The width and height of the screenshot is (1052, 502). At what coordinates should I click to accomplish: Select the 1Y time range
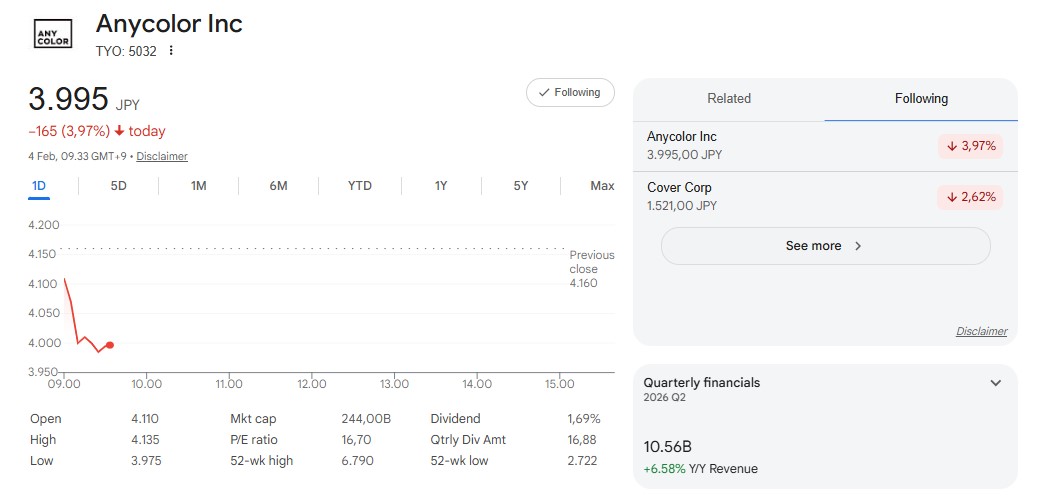pyautogui.click(x=441, y=186)
